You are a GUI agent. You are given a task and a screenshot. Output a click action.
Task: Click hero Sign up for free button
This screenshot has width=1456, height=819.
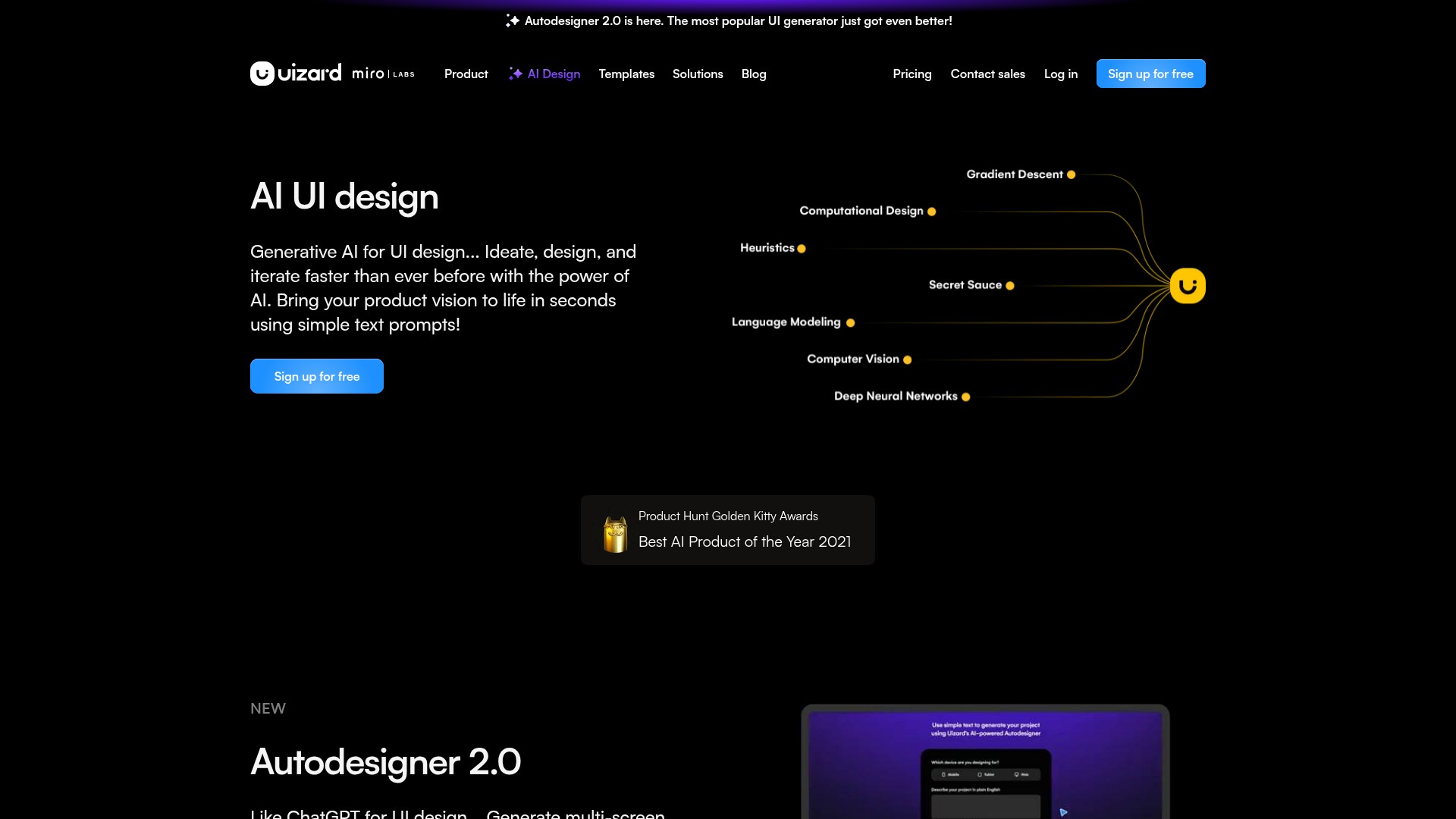click(317, 376)
